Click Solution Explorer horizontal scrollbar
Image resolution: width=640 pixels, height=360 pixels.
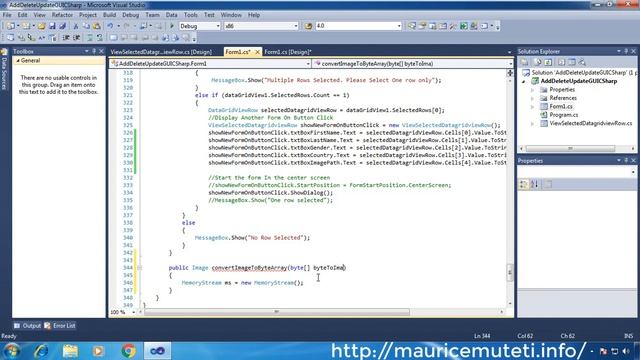pyautogui.click(x=570, y=149)
